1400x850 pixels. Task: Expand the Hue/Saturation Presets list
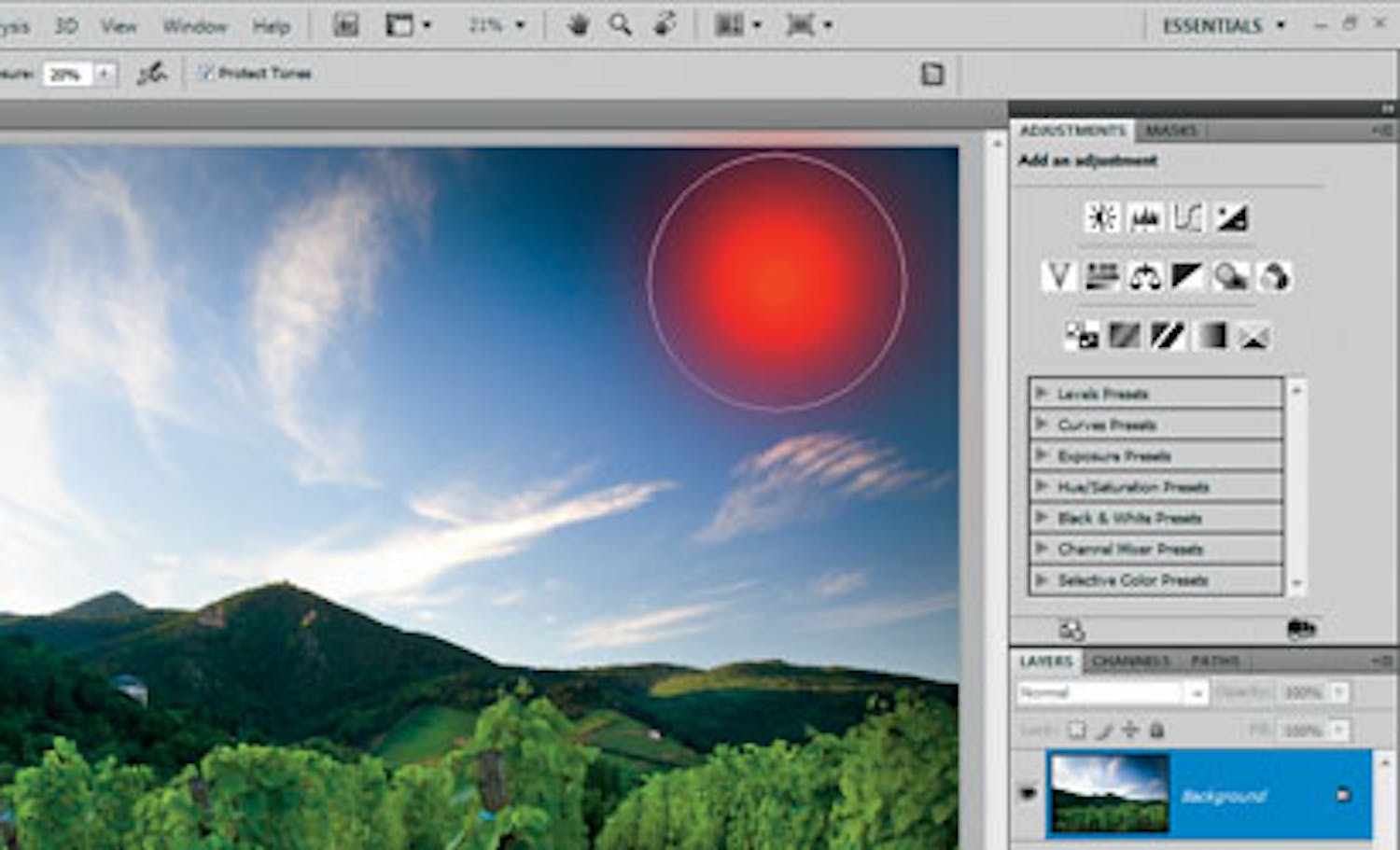coord(1042,487)
